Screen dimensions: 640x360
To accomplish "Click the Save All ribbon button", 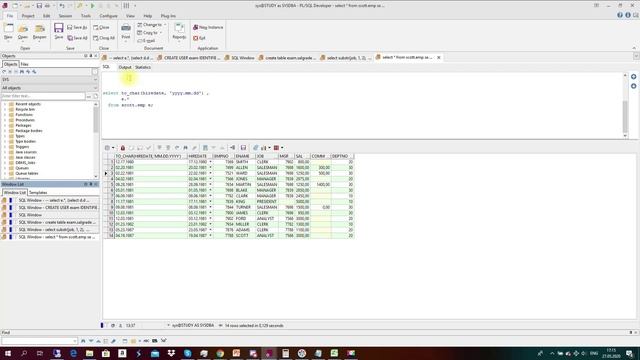I will pos(77,38).
